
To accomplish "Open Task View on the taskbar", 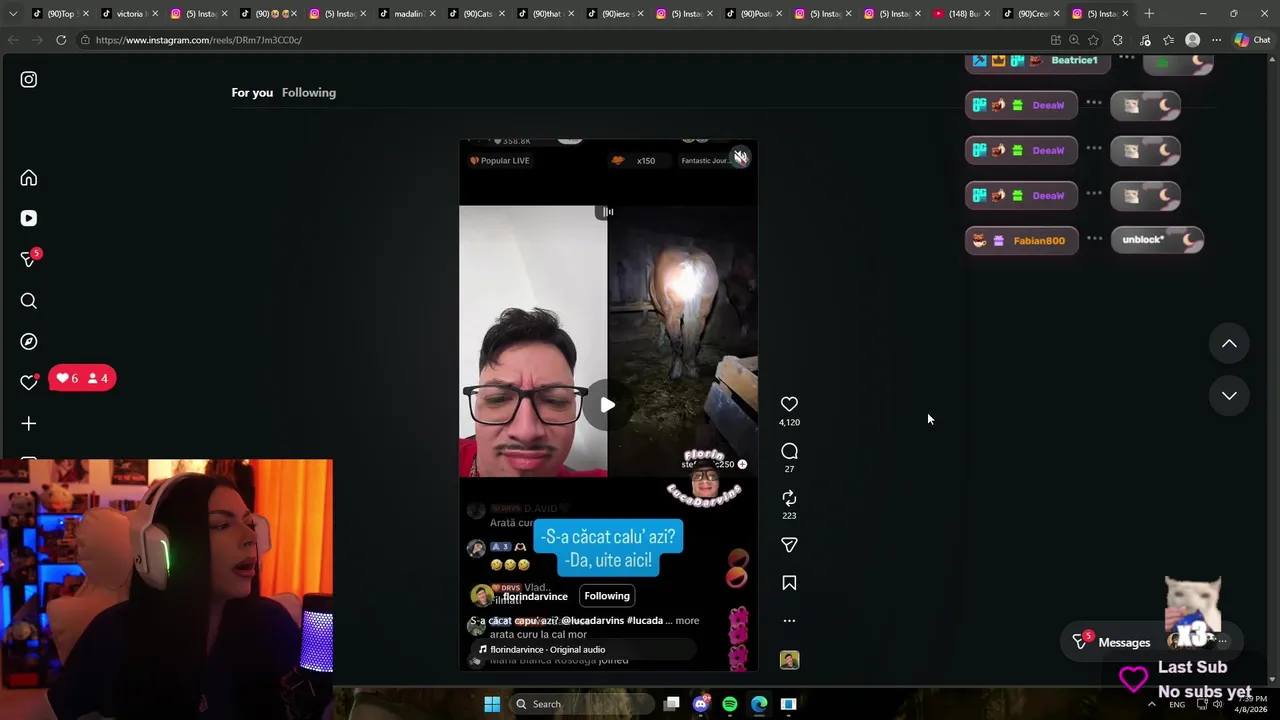I will pos(672,704).
